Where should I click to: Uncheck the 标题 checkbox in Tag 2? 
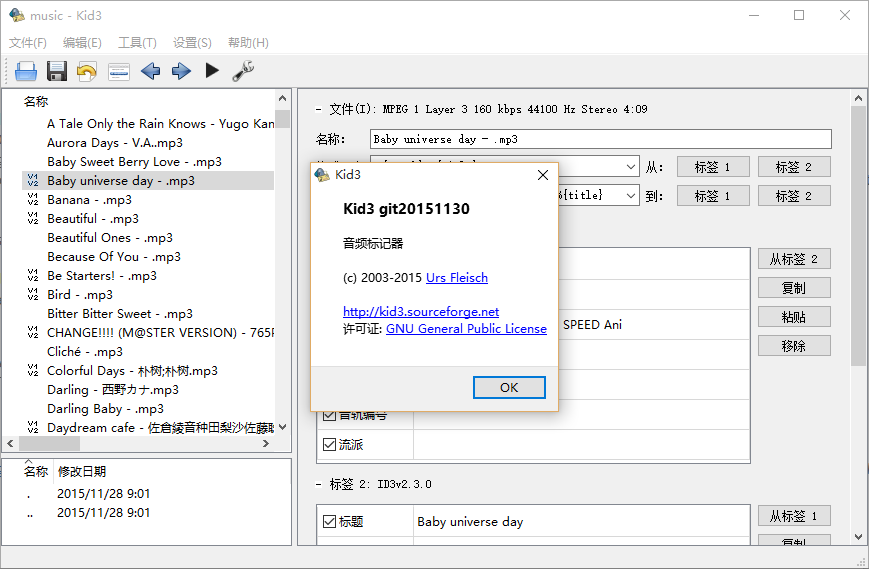tap(329, 521)
